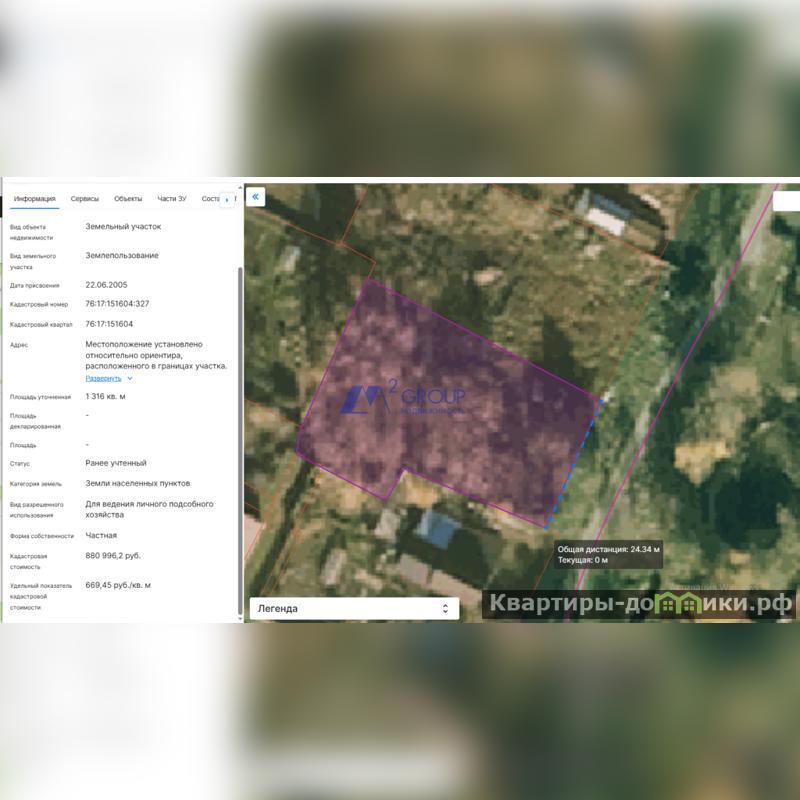The height and width of the screenshot is (800, 800).
Task: Collapse the info panel with double-chevron icon
Action: pyautogui.click(x=255, y=197)
